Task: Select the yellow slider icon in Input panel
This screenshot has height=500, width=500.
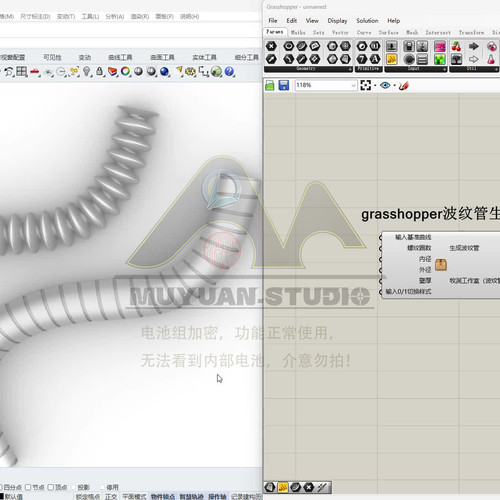Action: pos(392,59)
